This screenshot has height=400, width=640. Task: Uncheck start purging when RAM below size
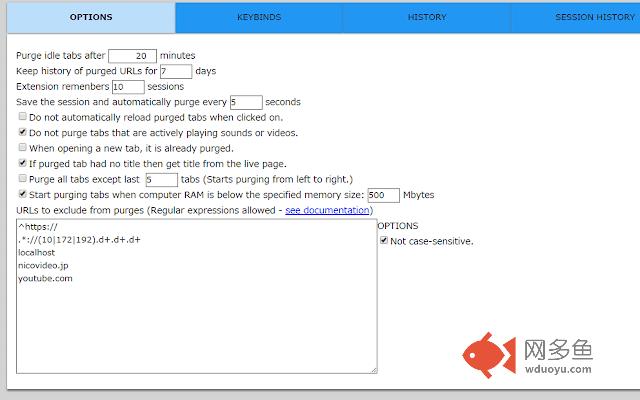point(23,194)
